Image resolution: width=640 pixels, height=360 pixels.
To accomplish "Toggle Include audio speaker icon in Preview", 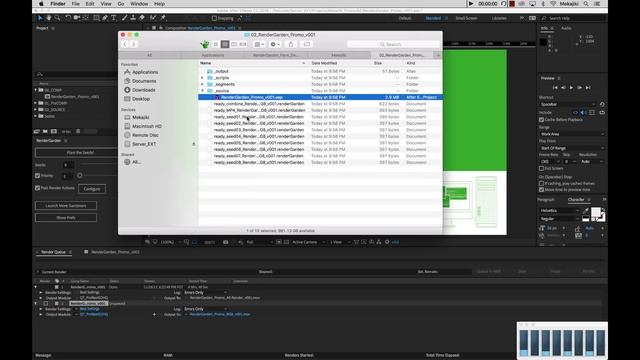I will 583,112.
